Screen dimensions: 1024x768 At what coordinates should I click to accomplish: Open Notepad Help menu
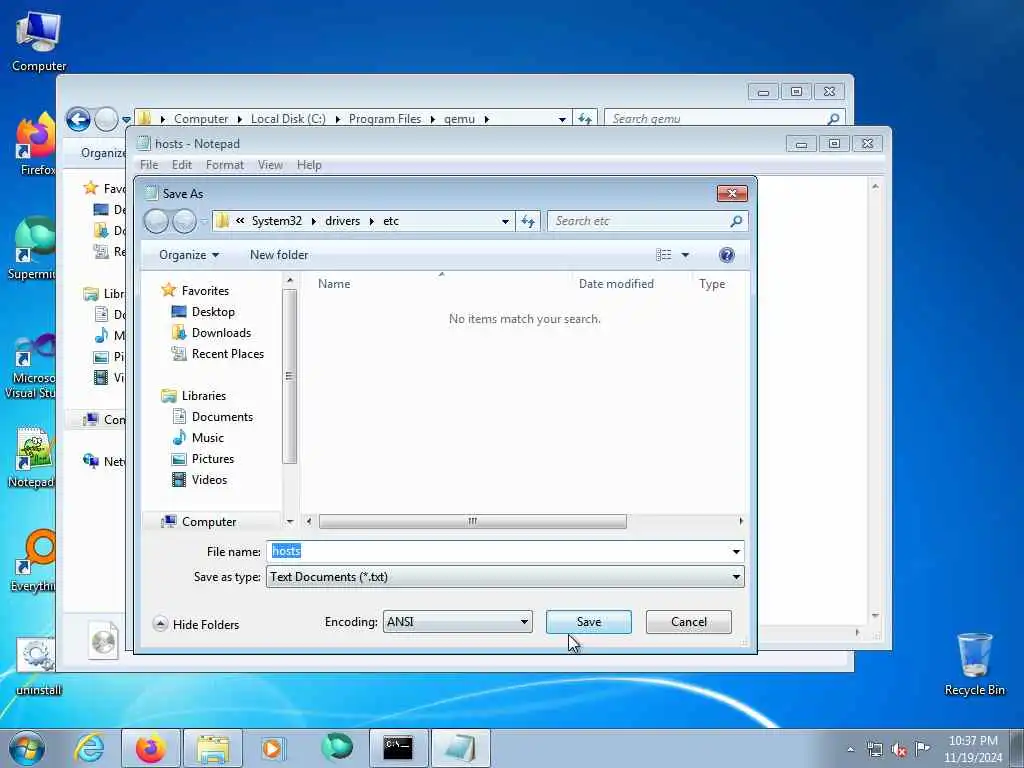coord(309,165)
